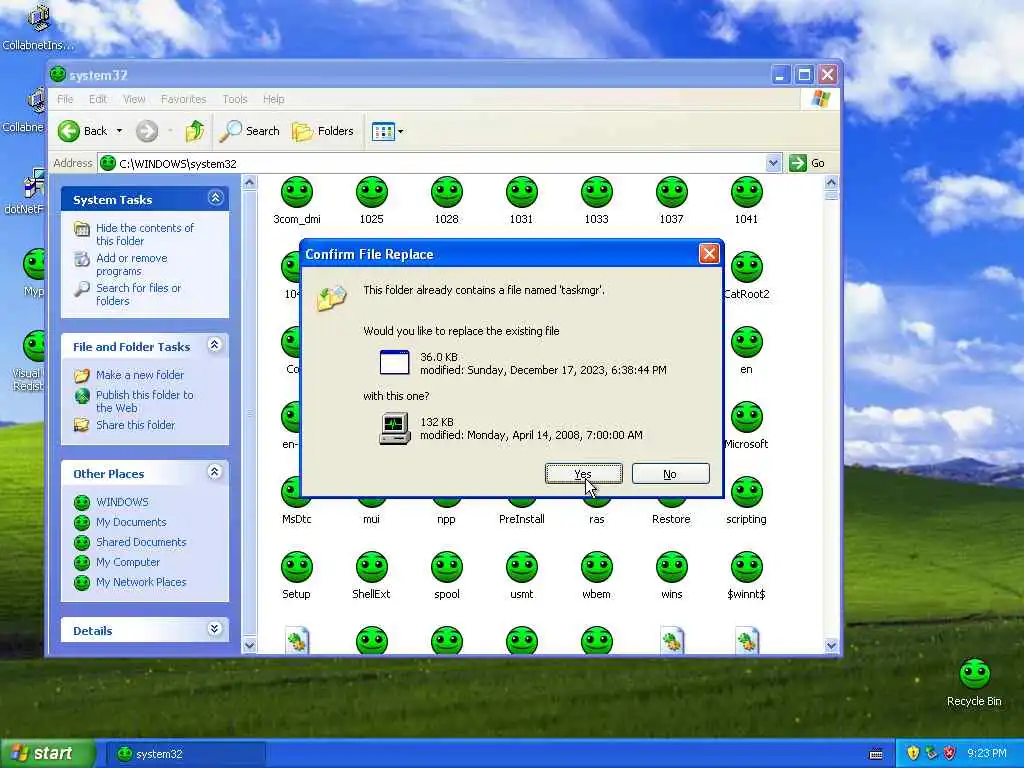Select the 1033 folder icon
The width and height of the screenshot is (1024, 768).
[596, 193]
